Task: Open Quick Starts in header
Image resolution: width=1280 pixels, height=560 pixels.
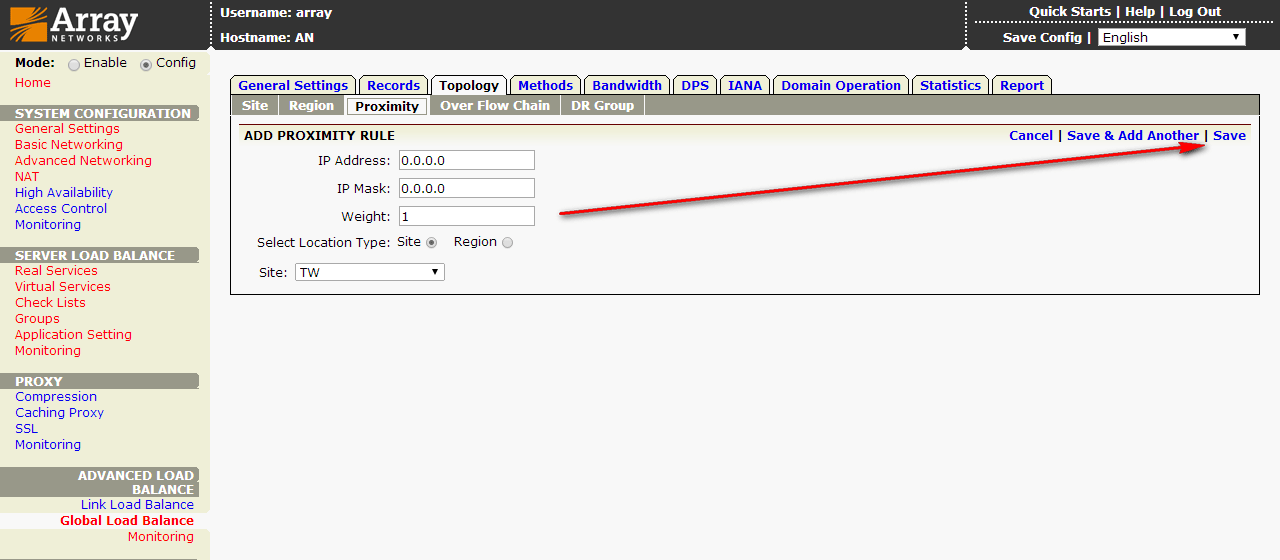Action: pyautogui.click(x=1070, y=12)
